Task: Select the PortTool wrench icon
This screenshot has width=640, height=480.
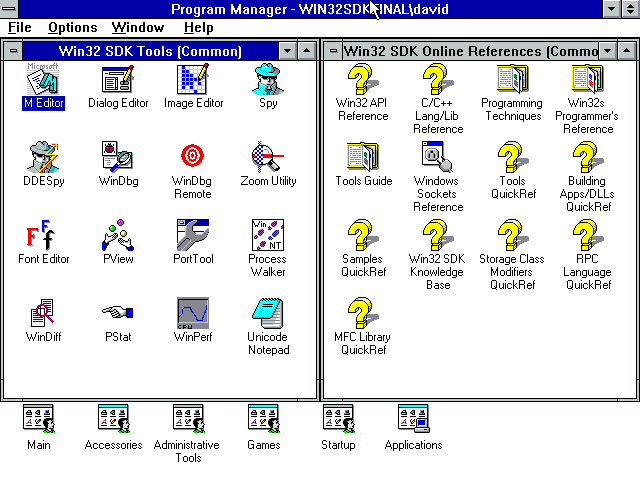Action: pyautogui.click(x=193, y=235)
